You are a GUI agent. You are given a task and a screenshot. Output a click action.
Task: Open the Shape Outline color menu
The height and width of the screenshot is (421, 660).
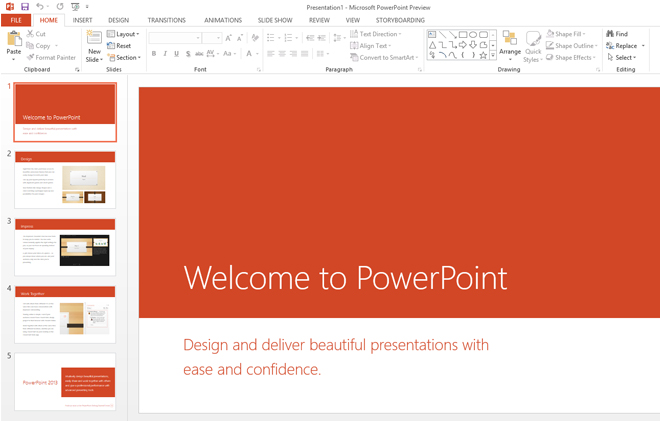tap(572, 45)
